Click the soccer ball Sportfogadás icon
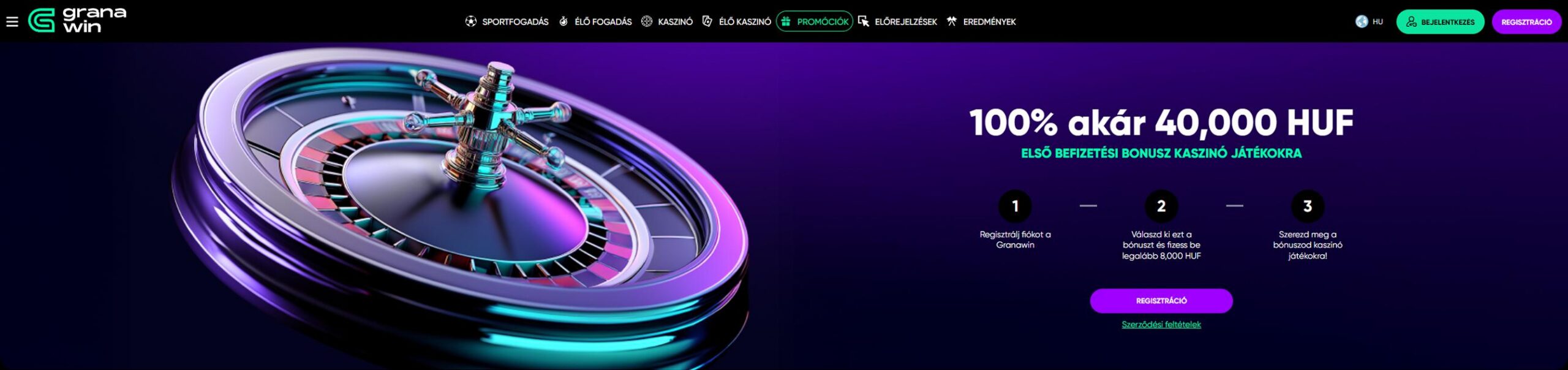 (x=470, y=21)
